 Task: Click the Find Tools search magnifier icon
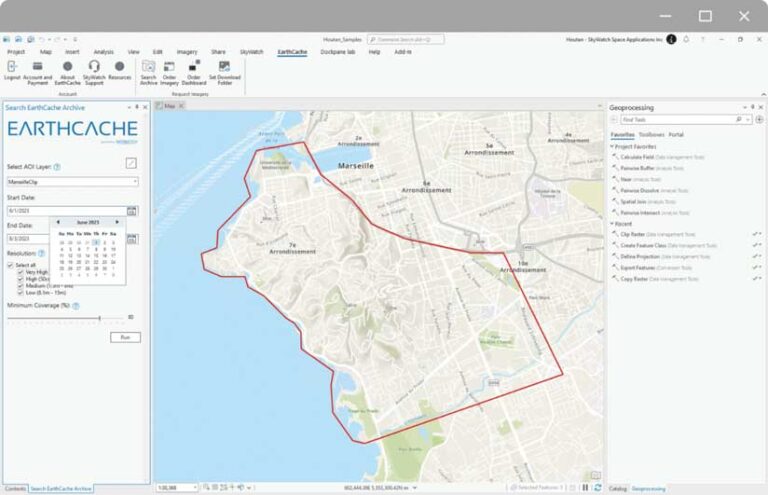click(739, 119)
